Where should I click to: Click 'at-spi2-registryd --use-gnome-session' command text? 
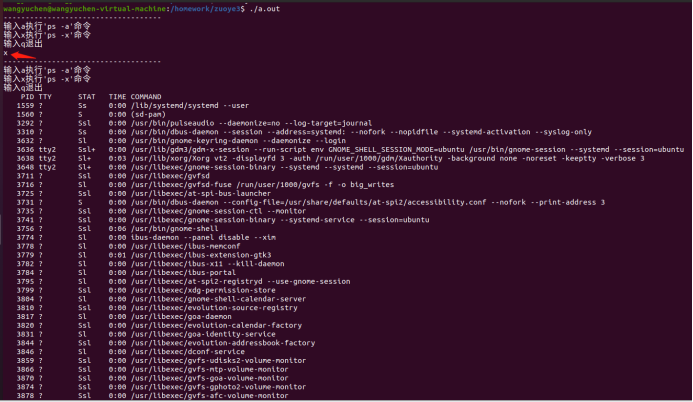240,281
